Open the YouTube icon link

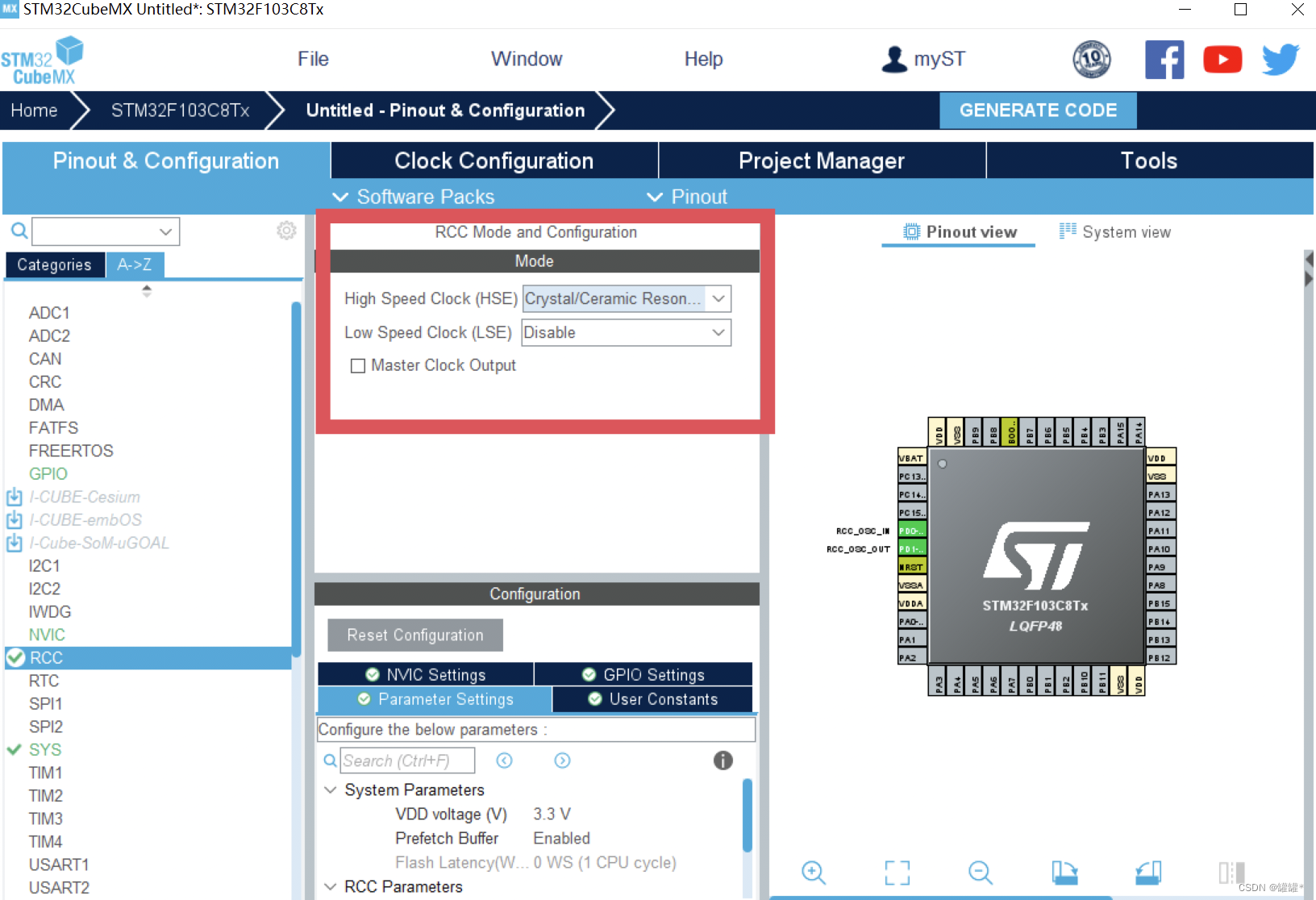(x=1222, y=60)
